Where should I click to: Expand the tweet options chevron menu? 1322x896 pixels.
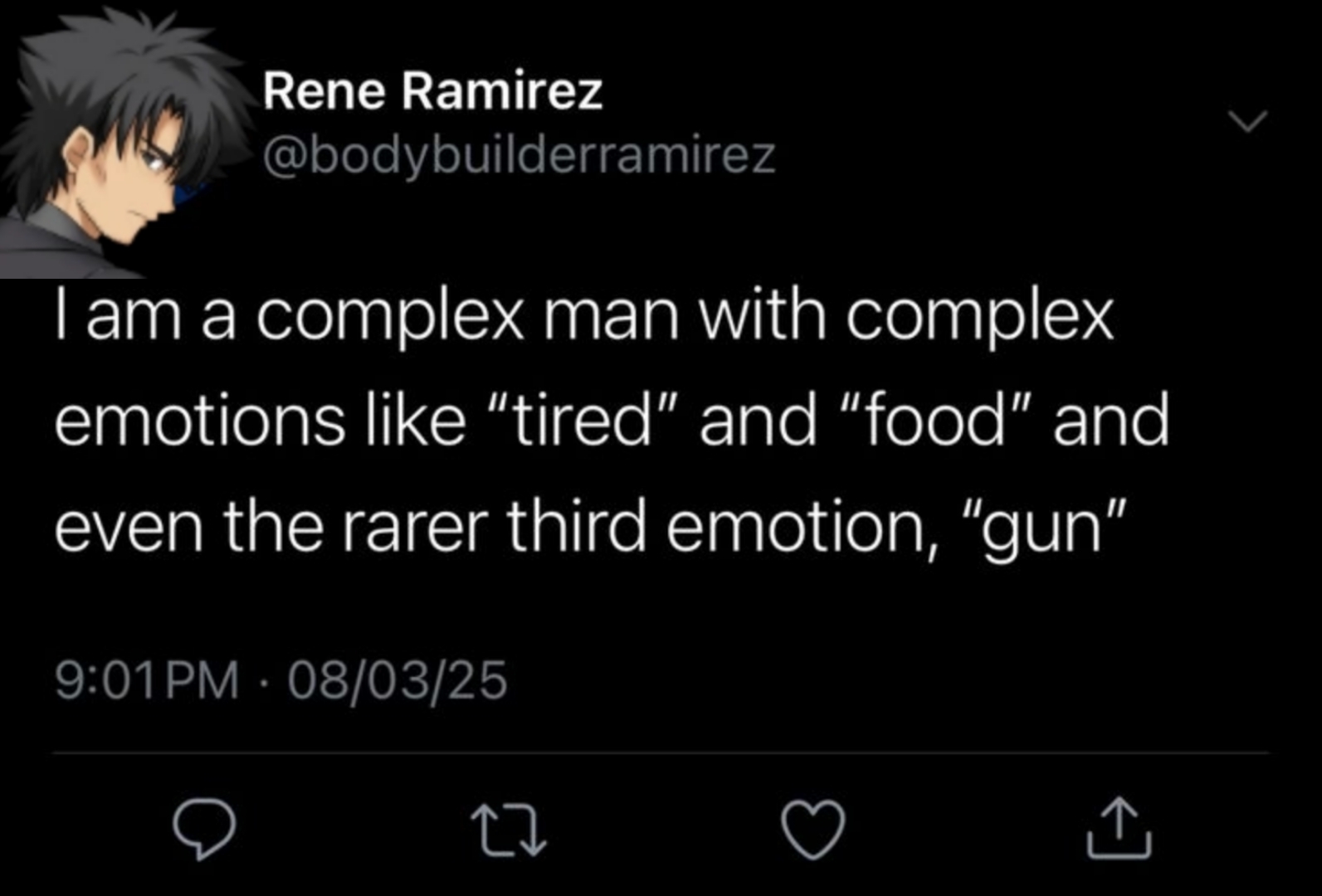point(1247,122)
